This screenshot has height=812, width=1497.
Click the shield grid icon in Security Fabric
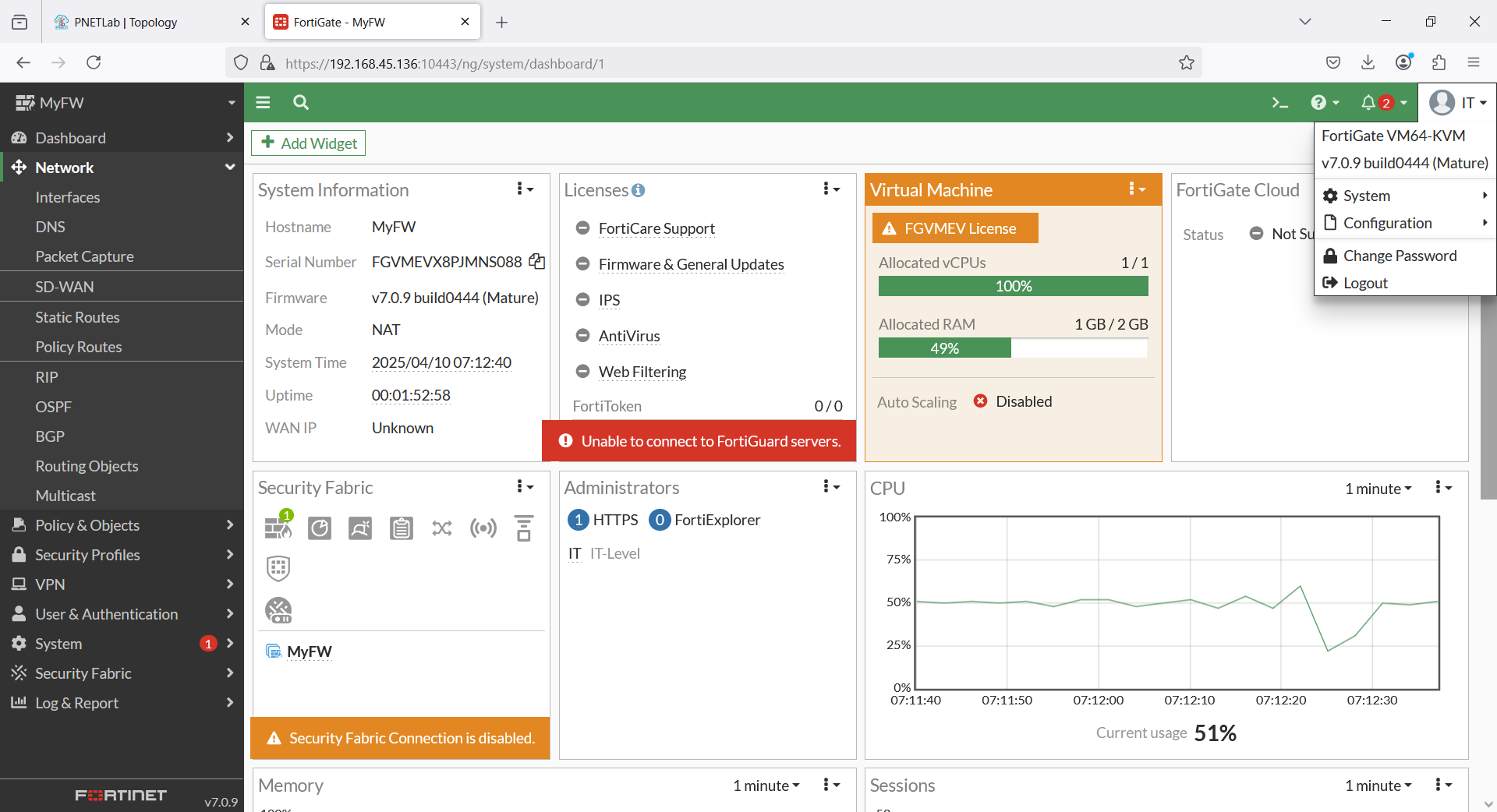coord(278,569)
